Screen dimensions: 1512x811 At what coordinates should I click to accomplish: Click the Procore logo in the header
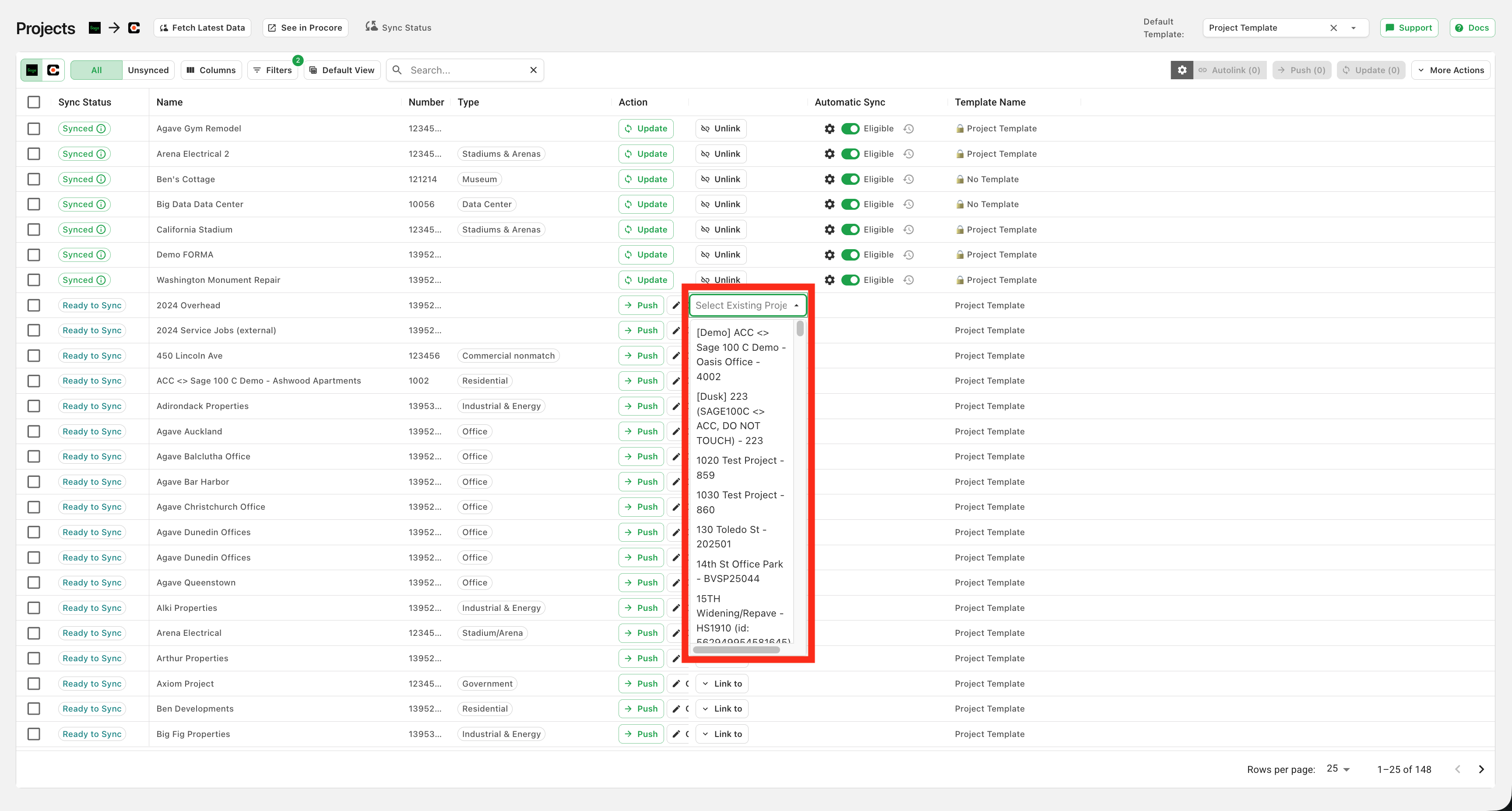click(x=134, y=28)
